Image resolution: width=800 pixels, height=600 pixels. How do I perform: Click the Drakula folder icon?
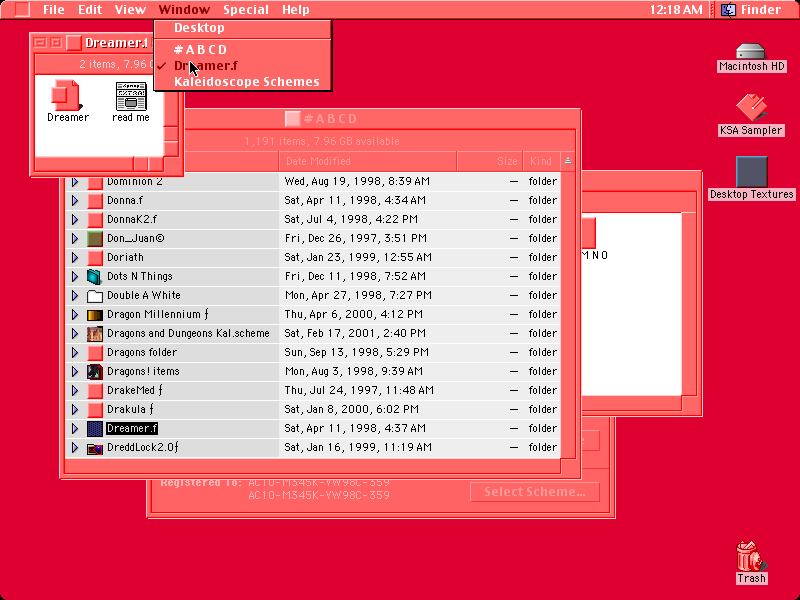(x=95, y=410)
